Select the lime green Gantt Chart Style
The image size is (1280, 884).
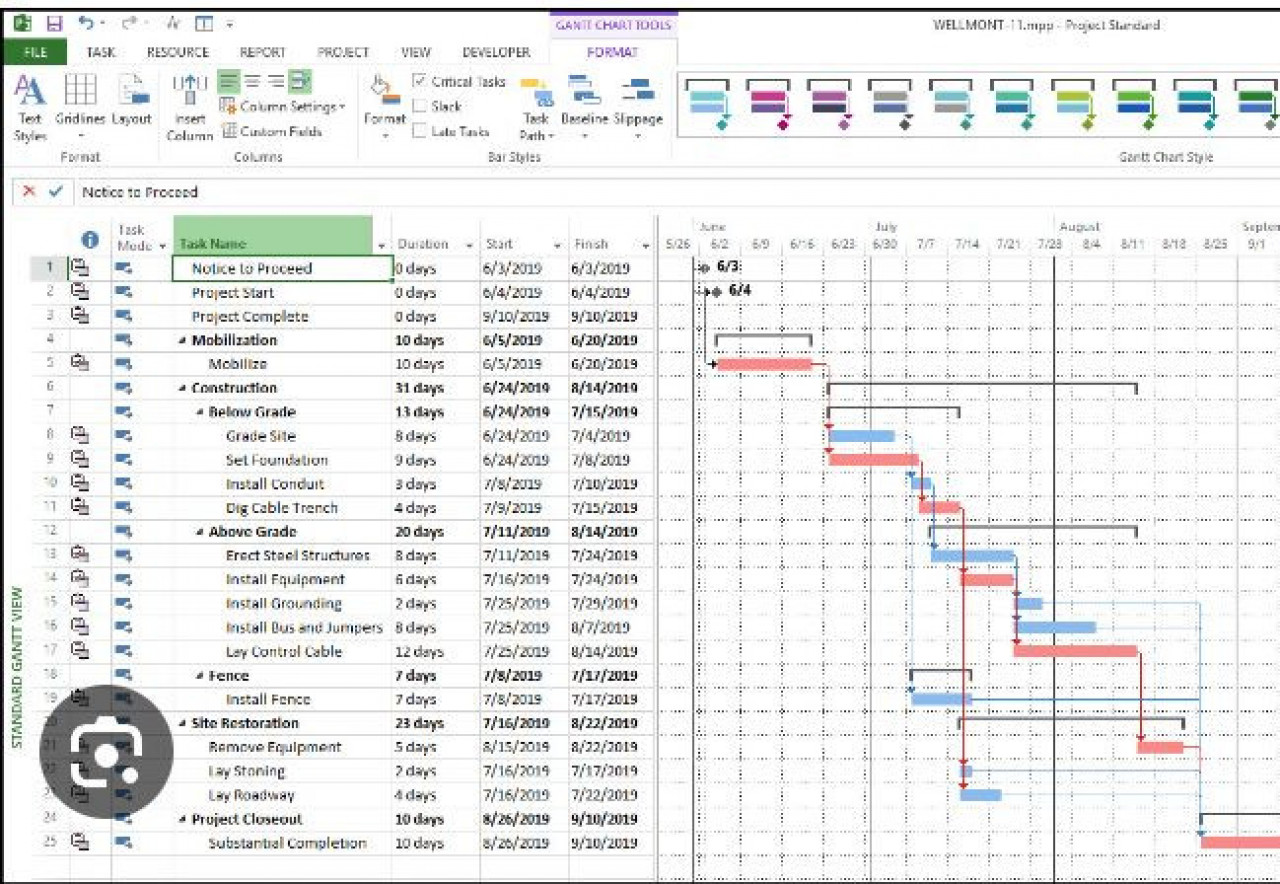coord(1076,105)
